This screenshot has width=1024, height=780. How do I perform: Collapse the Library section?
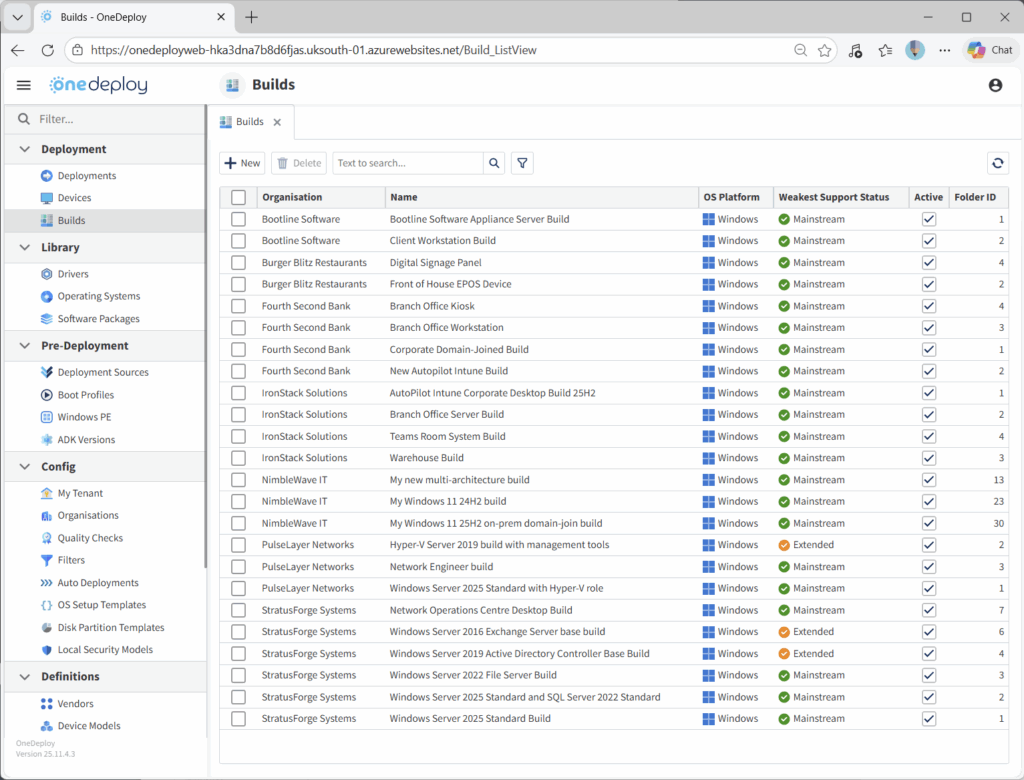[x=25, y=248]
